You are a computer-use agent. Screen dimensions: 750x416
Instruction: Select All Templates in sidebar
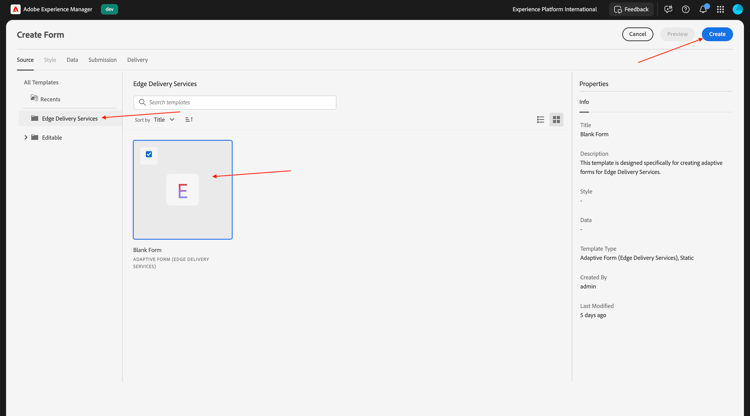[41, 82]
